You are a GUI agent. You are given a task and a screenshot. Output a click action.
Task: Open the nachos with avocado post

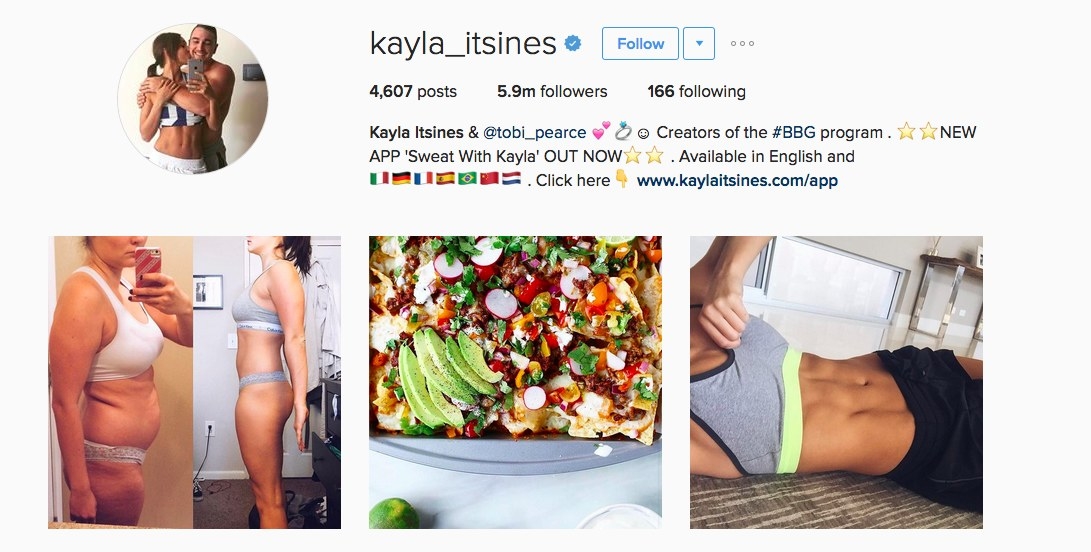tap(516, 382)
